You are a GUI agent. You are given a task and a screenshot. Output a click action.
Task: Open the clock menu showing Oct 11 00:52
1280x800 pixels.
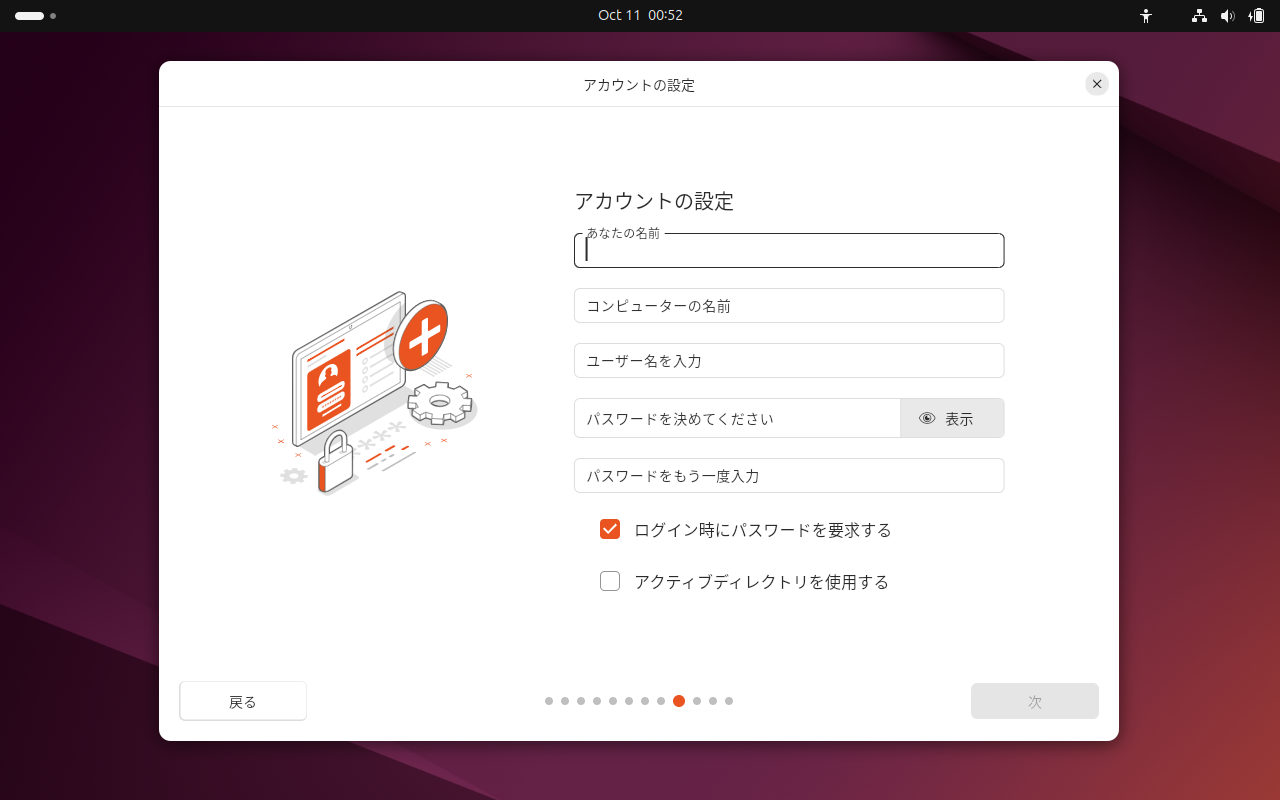pyautogui.click(x=640, y=15)
